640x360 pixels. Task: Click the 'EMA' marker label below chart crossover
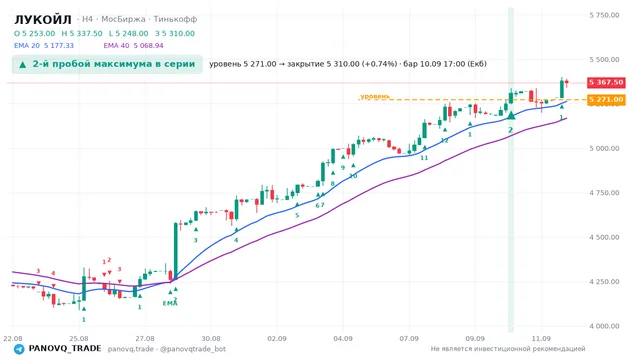pyautogui.click(x=170, y=304)
